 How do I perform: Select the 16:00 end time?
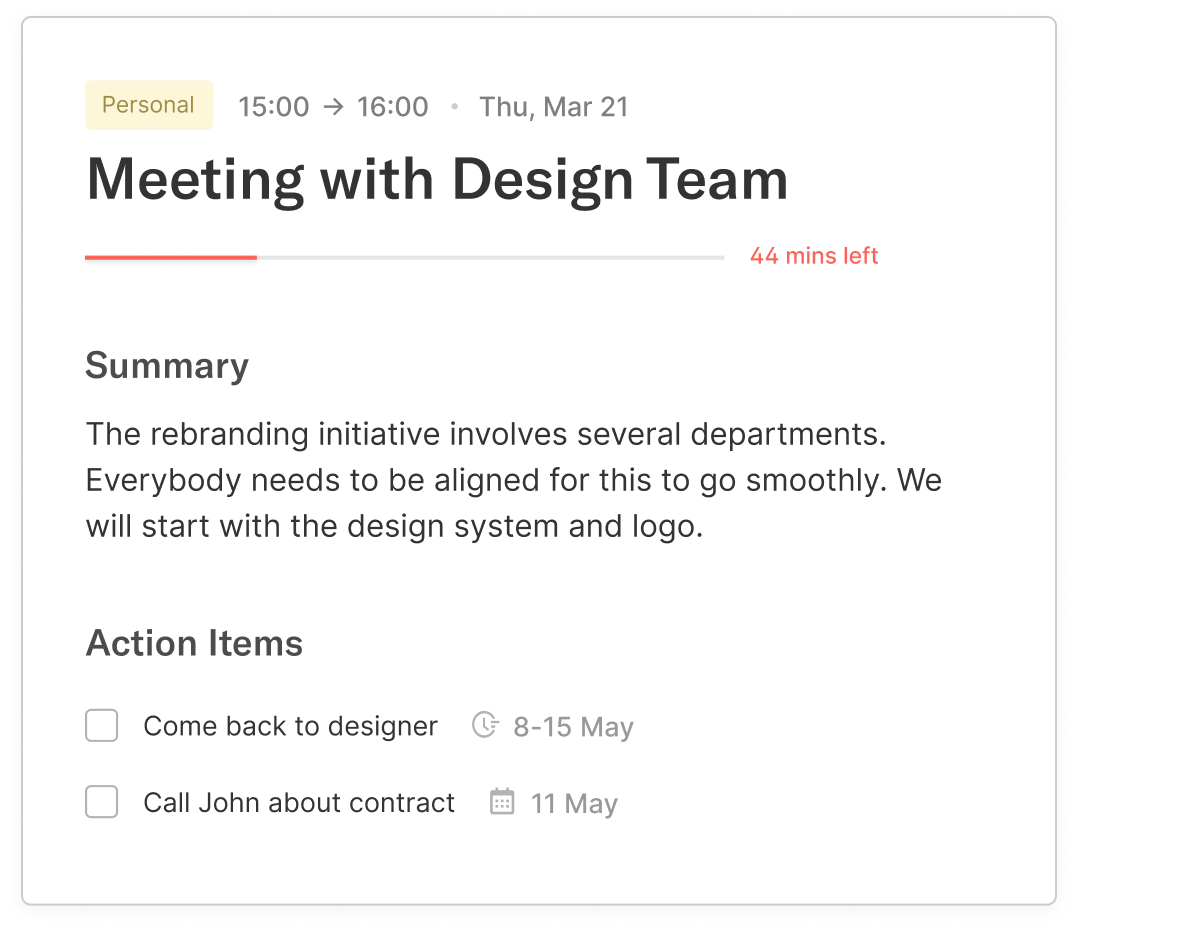point(392,107)
